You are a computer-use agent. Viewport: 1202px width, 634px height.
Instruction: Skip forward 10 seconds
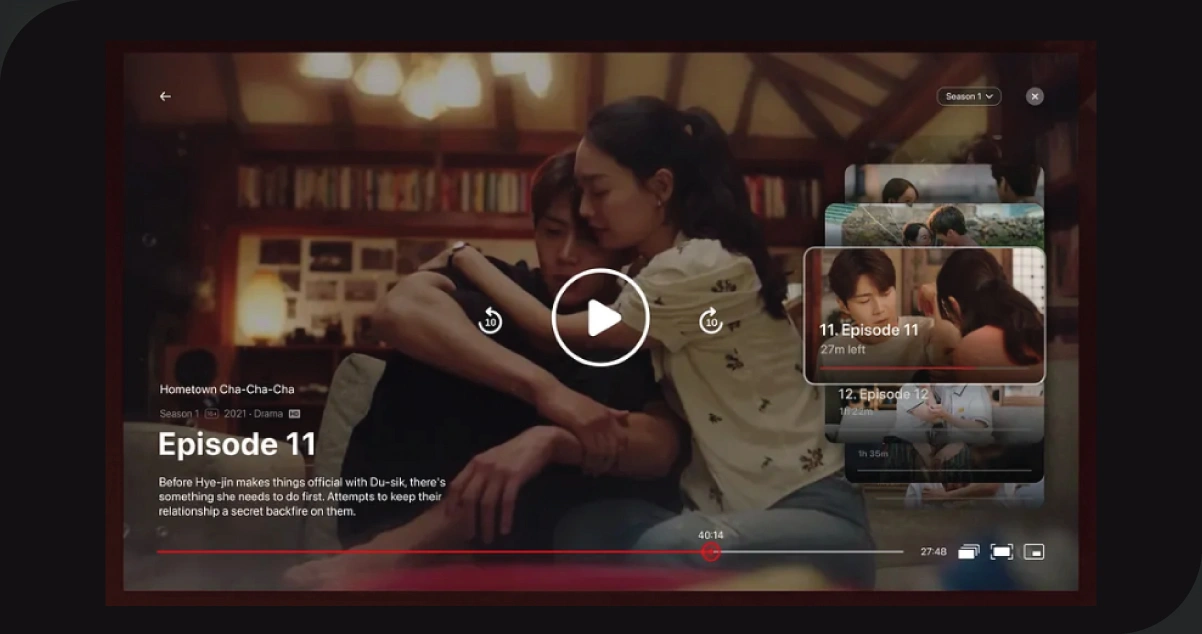pyautogui.click(x=711, y=322)
